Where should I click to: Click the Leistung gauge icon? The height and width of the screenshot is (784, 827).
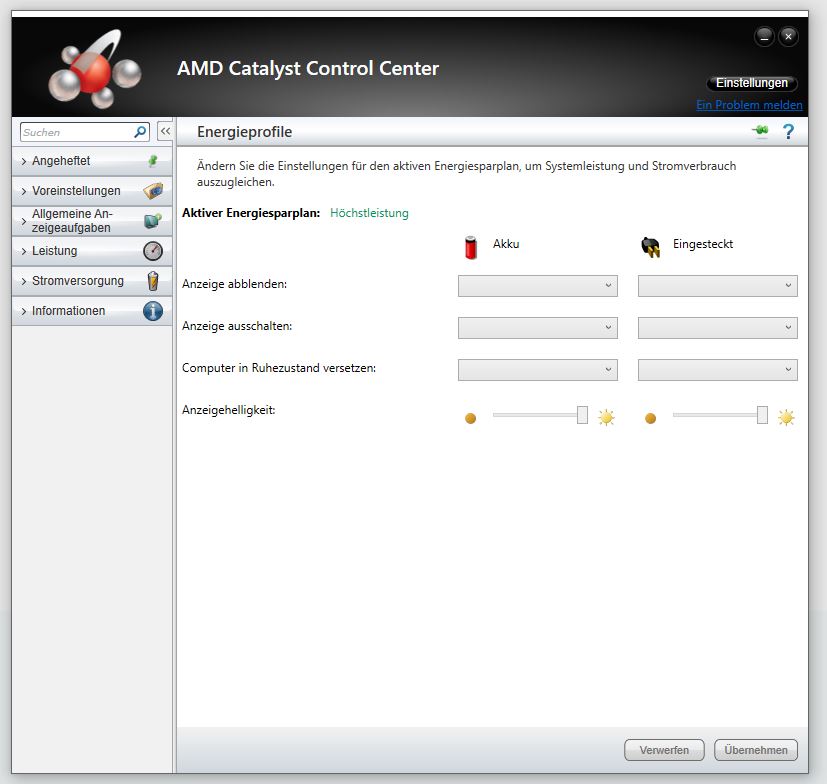[x=153, y=251]
